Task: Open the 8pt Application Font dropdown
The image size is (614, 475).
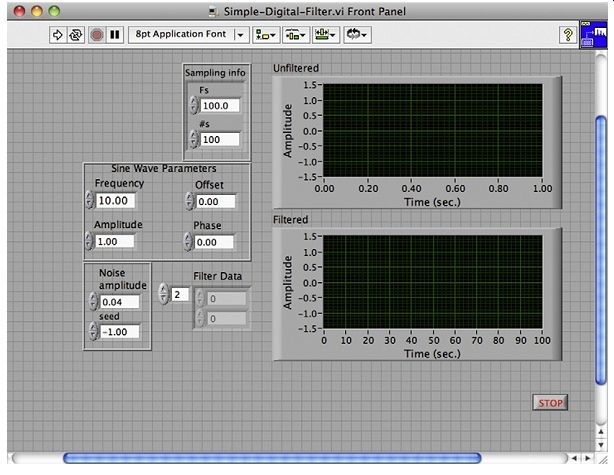Action: 189,34
